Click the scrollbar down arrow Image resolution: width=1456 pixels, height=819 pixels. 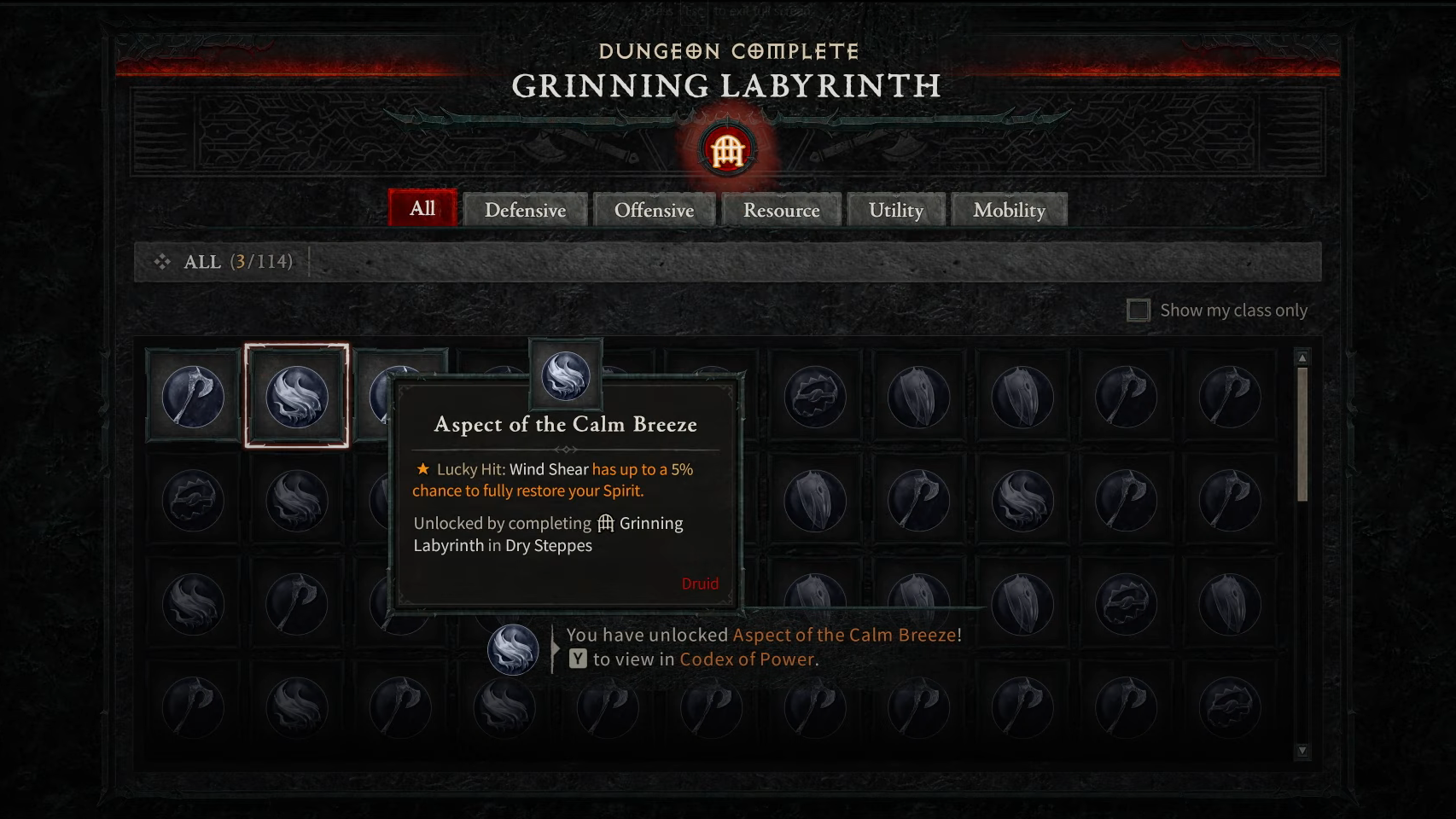tap(1302, 751)
